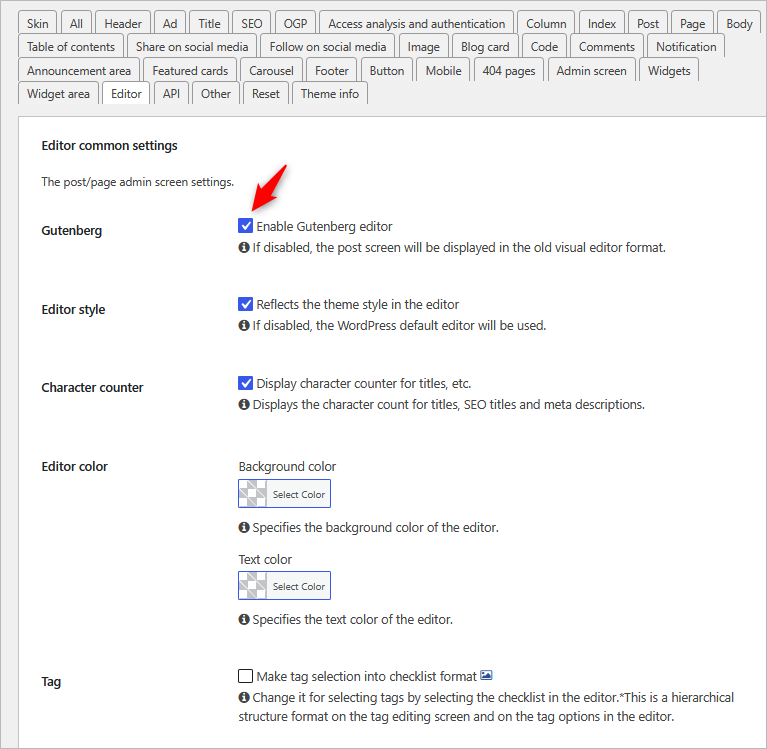Open Access analysis and authentication tab
767x749 pixels.
point(416,23)
